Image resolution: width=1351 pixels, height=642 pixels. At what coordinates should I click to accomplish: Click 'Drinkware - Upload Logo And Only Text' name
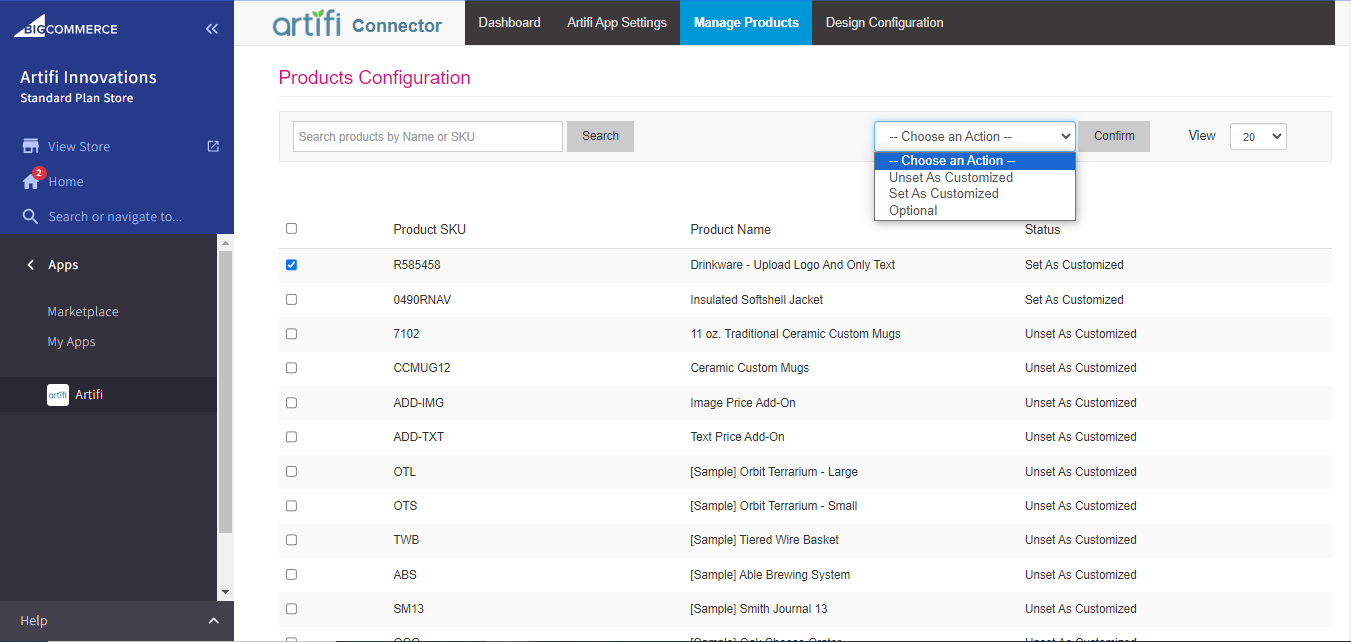[793, 265]
